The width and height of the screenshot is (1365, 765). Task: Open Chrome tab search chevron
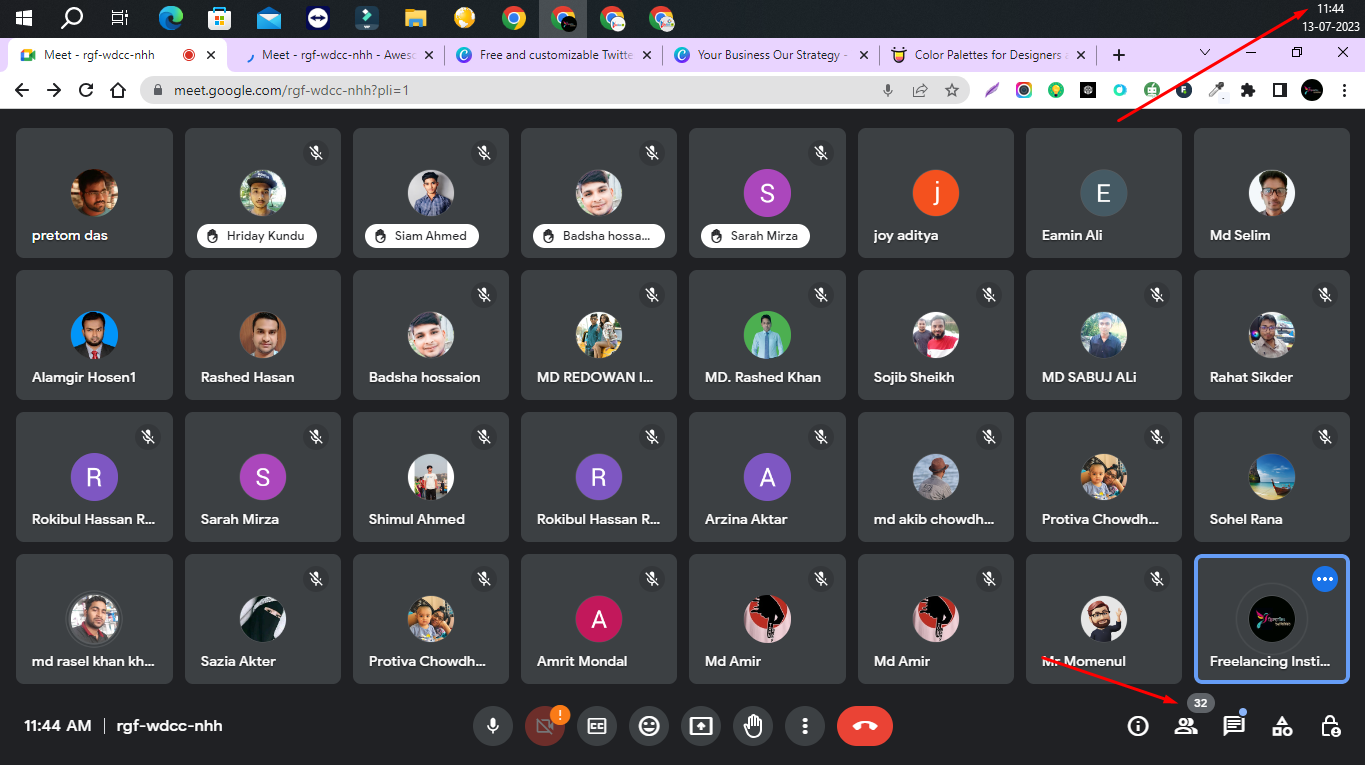(x=1205, y=53)
